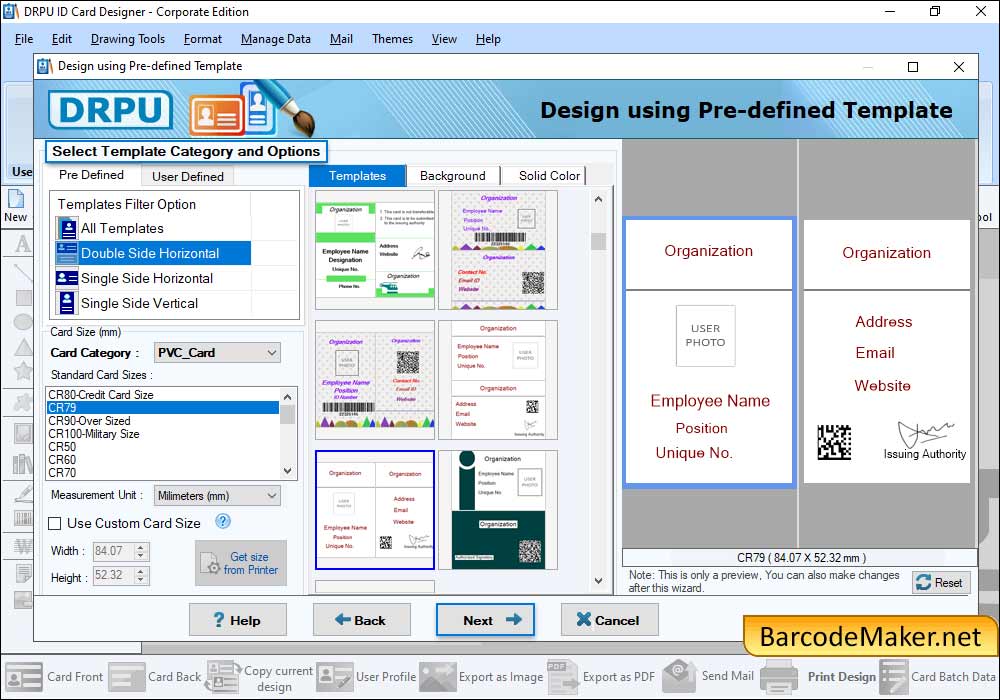
Task: Choose colorful triangles barcode template thumbnail, top right
Action: [x=498, y=250]
